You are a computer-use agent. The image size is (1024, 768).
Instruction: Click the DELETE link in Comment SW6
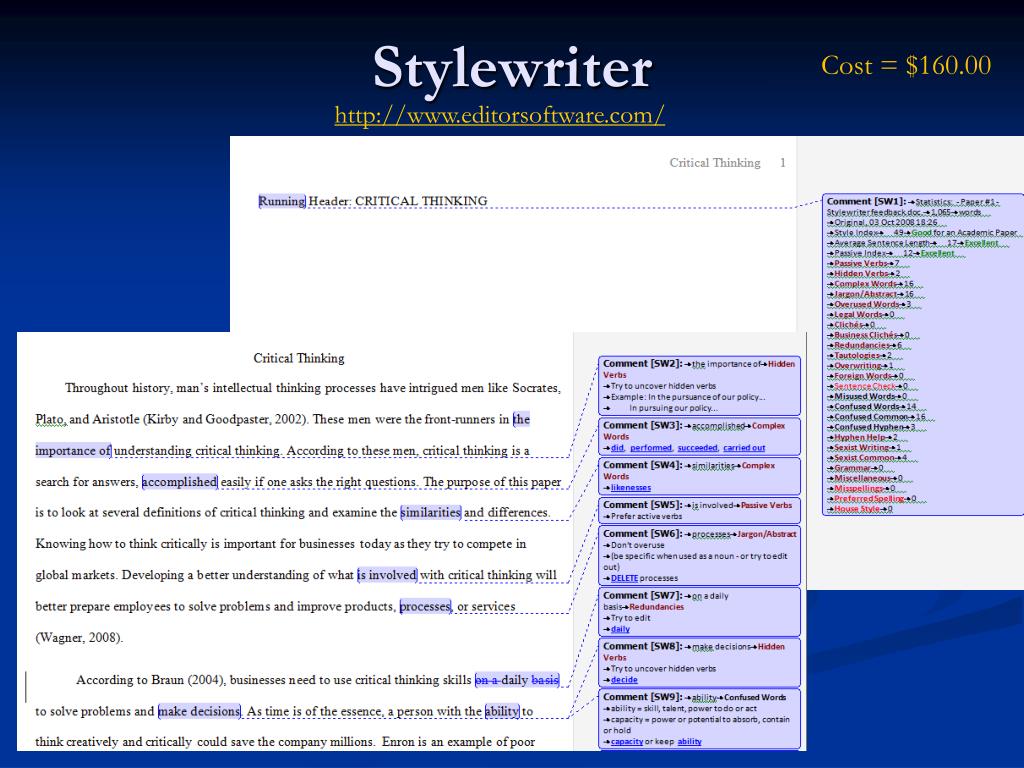click(x=624, y=578)
